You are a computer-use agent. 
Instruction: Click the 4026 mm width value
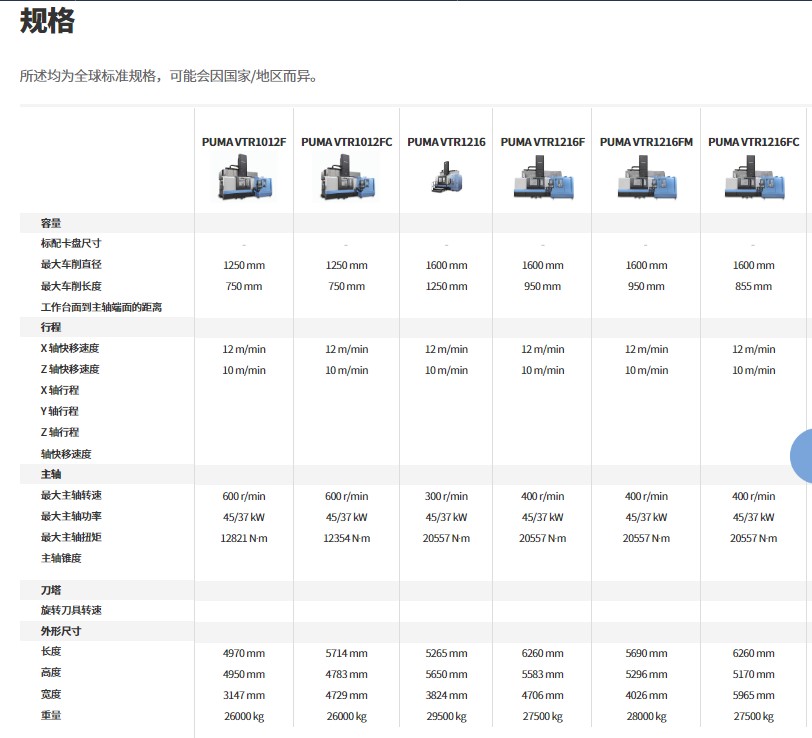click(x=646, y=696)
